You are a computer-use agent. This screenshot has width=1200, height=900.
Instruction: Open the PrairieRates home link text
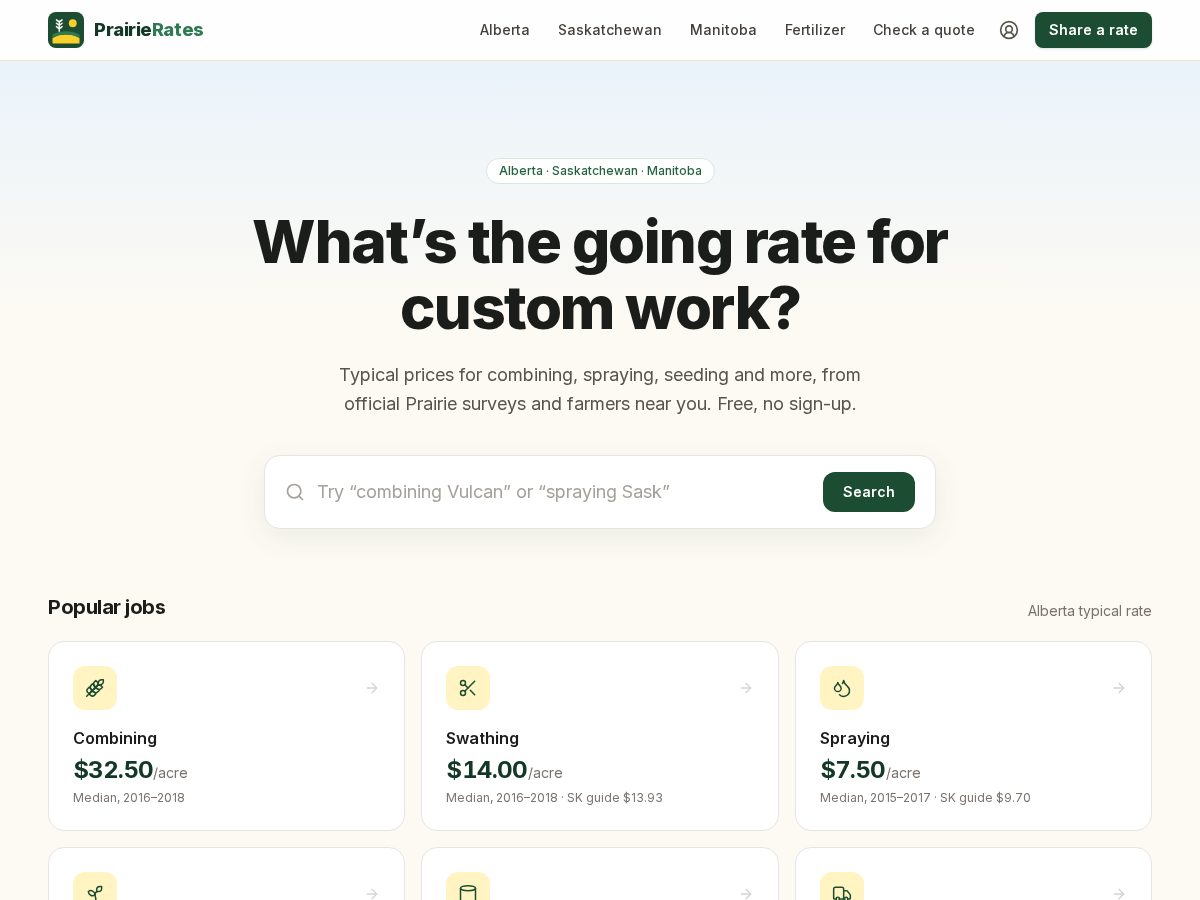(x=148, y=30)
